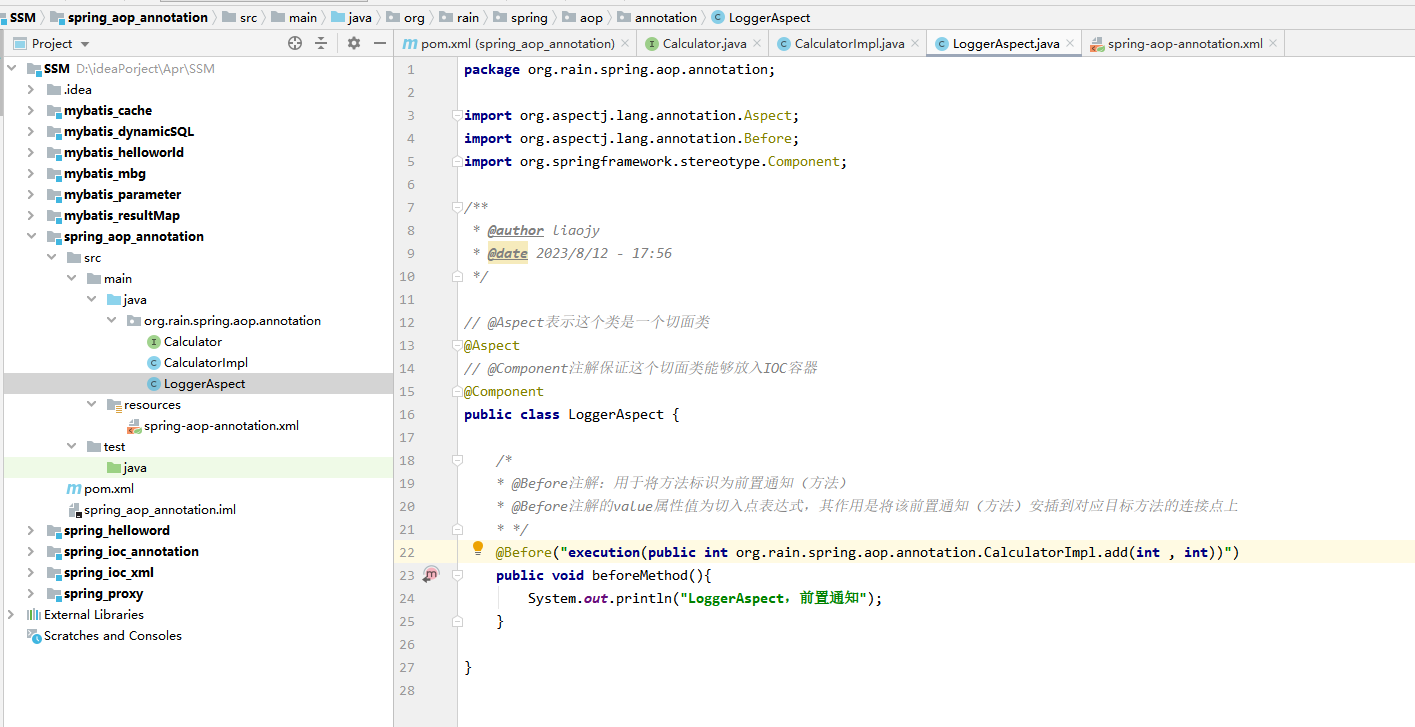Viewport: 1415px width, 727px height.
Task: Expand mybatis_helloworld module
Action: tap(31, 153)
